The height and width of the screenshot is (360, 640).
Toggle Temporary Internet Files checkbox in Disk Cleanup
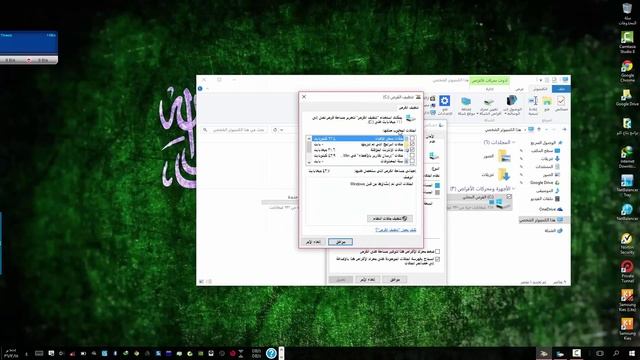(412, 150)
